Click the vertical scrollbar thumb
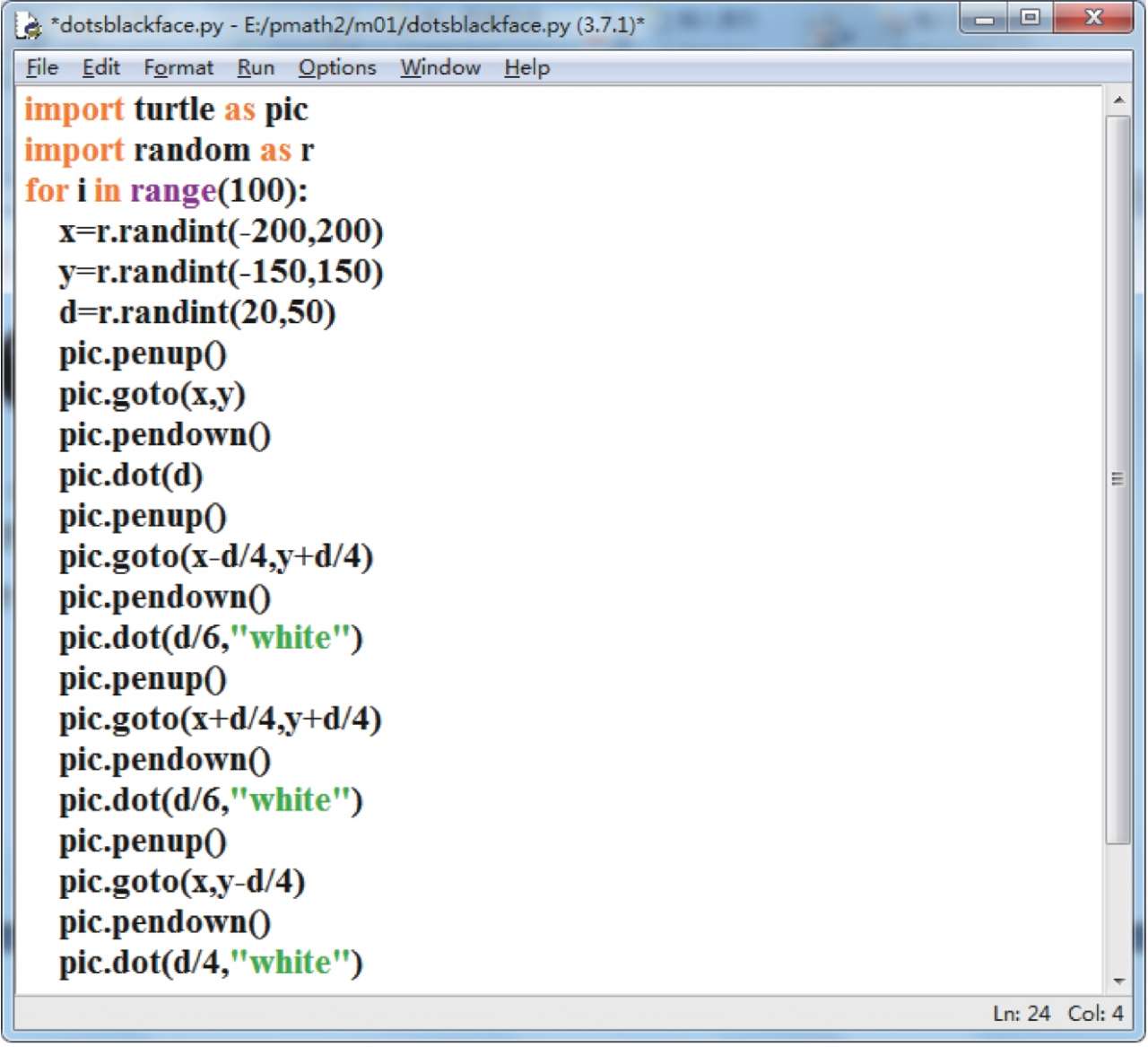 pos(1118,479)
